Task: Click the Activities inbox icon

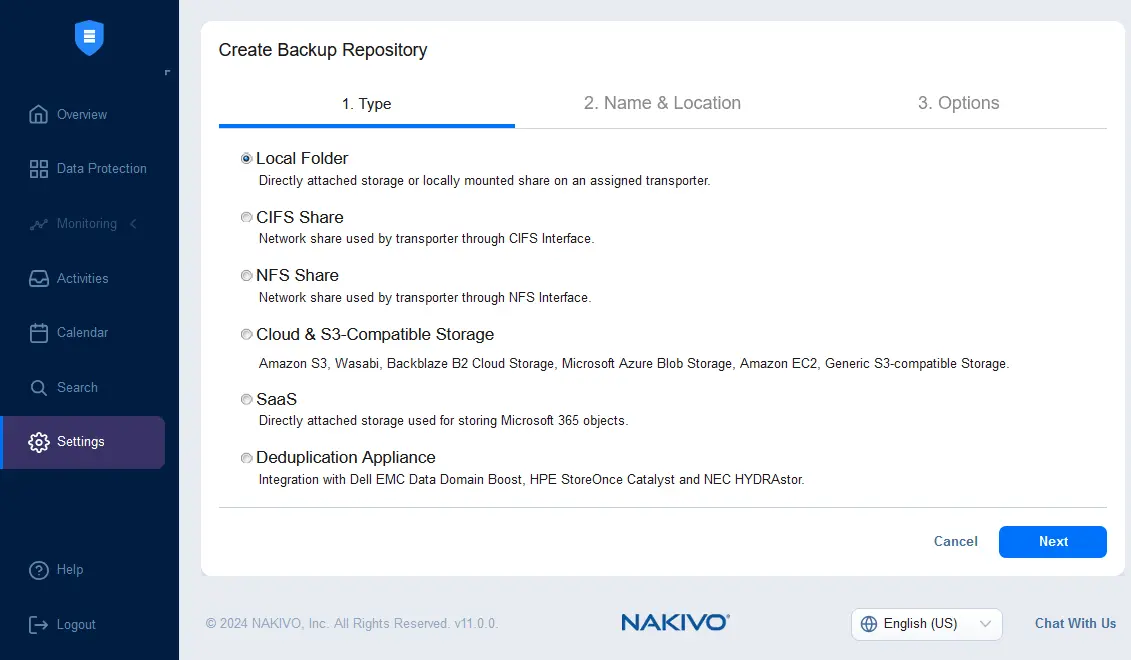Action: [38, 278]
